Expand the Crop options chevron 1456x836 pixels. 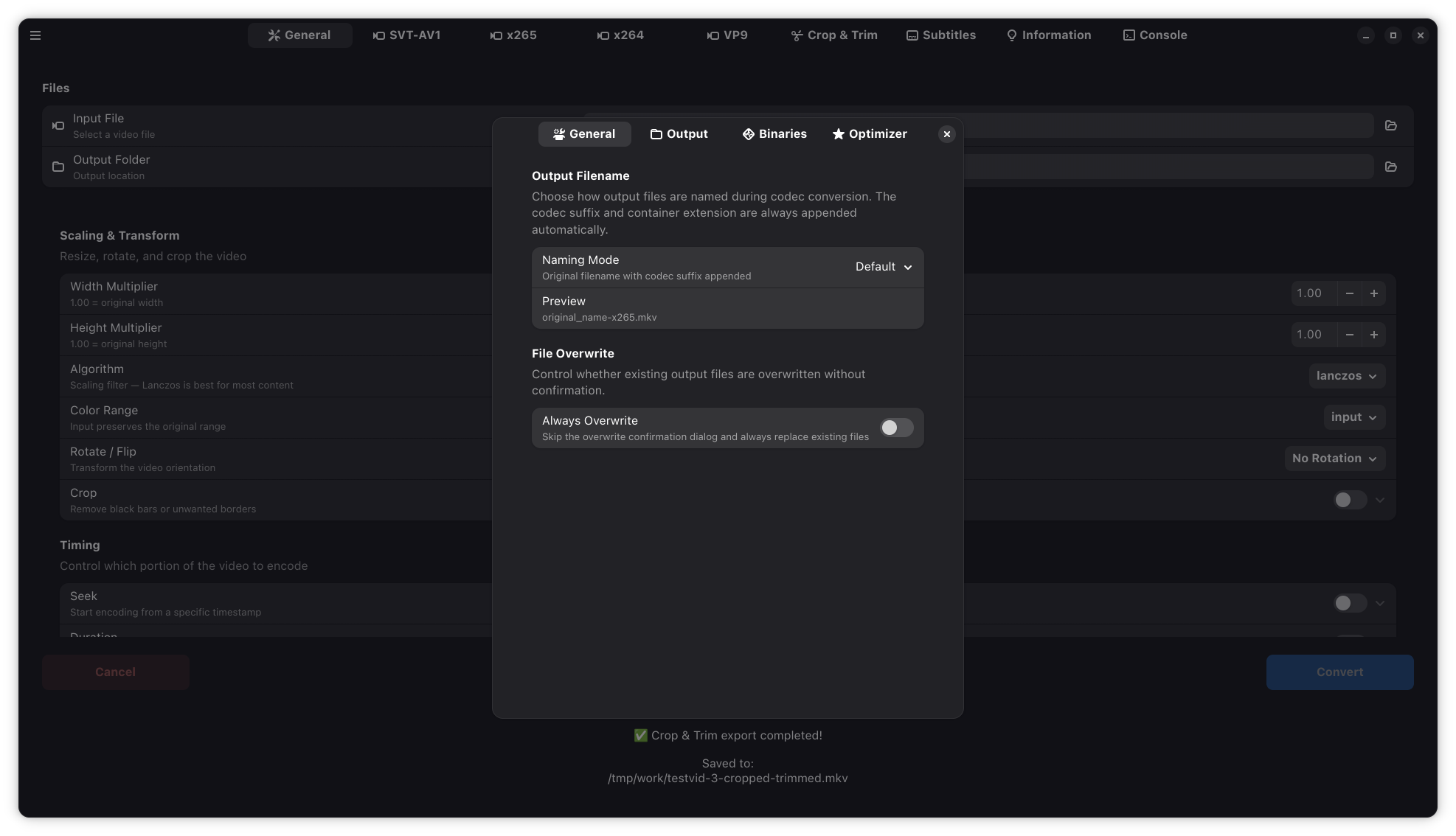1379,500
